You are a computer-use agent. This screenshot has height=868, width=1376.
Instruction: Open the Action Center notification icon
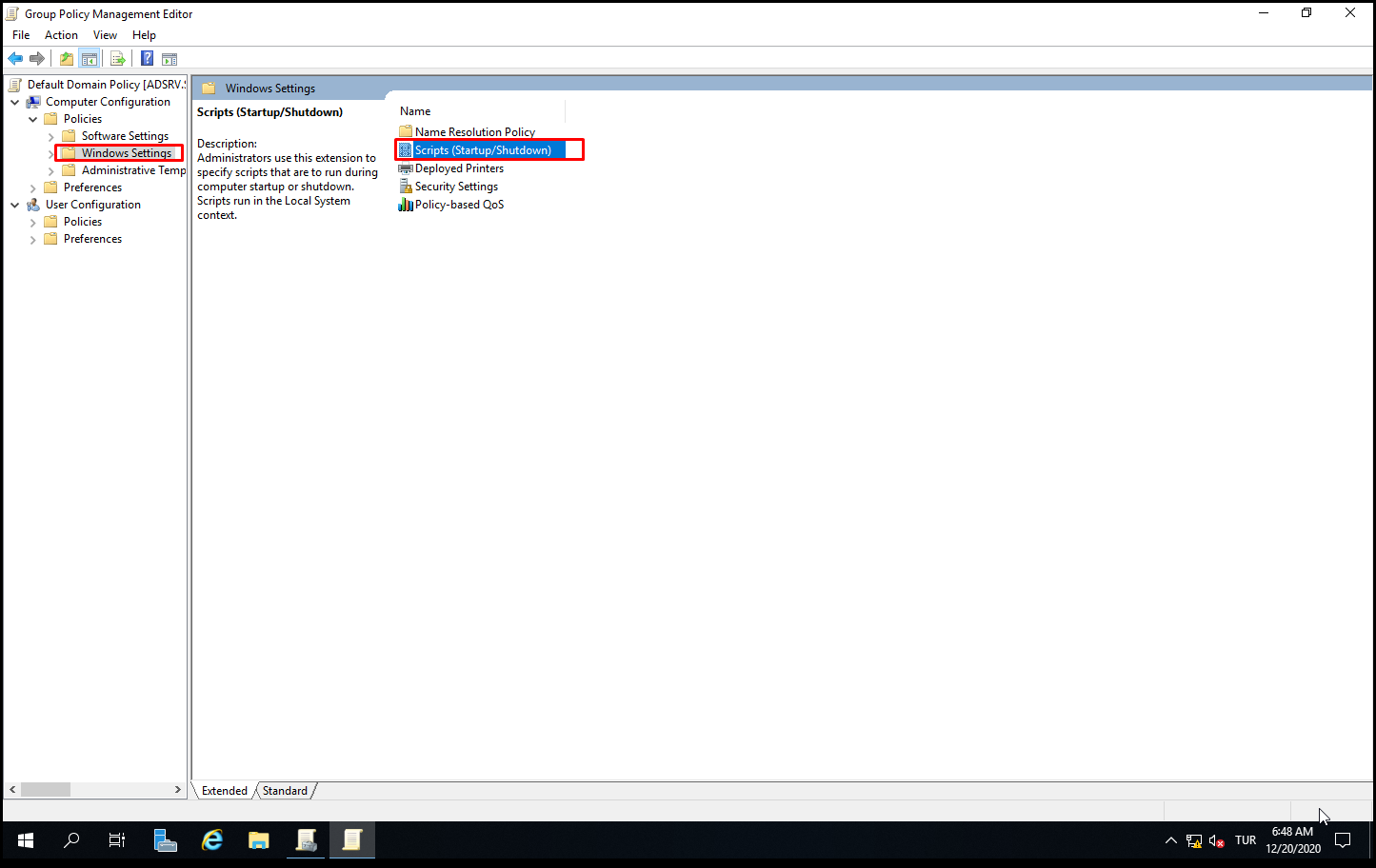click(x=1343, y=840)
